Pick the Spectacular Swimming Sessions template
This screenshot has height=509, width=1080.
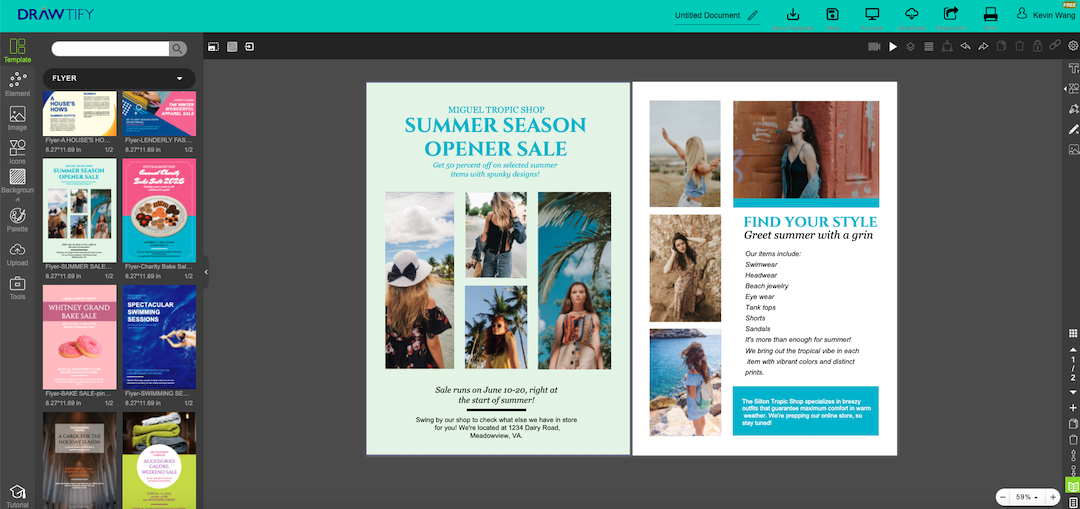coord(159,337)
